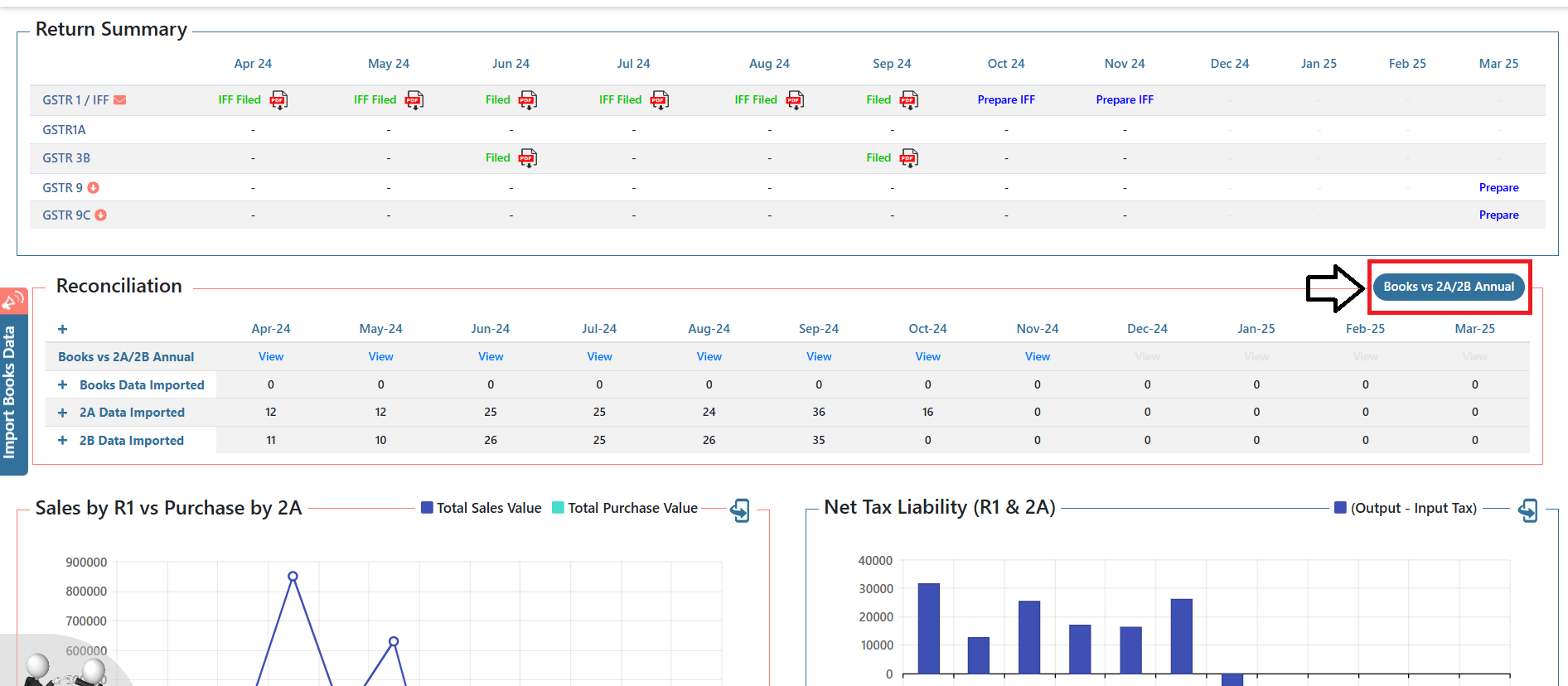The width and height of the screenshot is (1568, 686).
Task: Click View under Oct-24 reconciliation
Action: (928, 357)
